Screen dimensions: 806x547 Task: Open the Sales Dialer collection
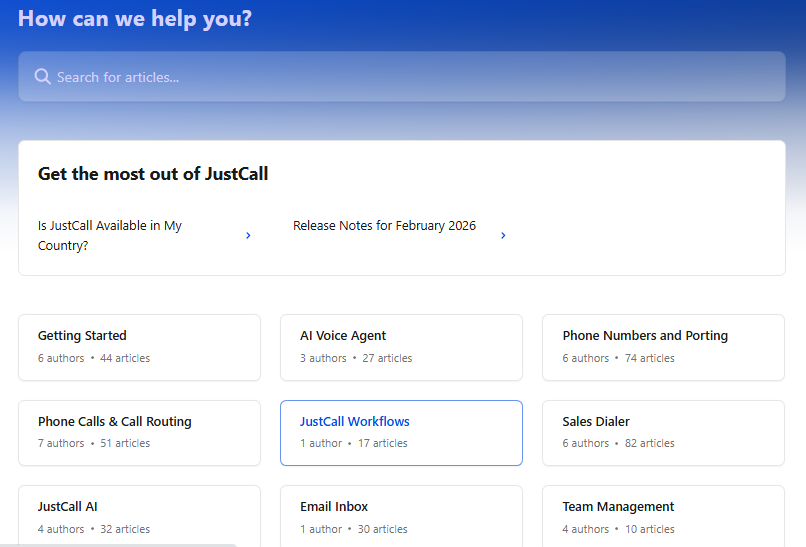(x=664, y=433)
